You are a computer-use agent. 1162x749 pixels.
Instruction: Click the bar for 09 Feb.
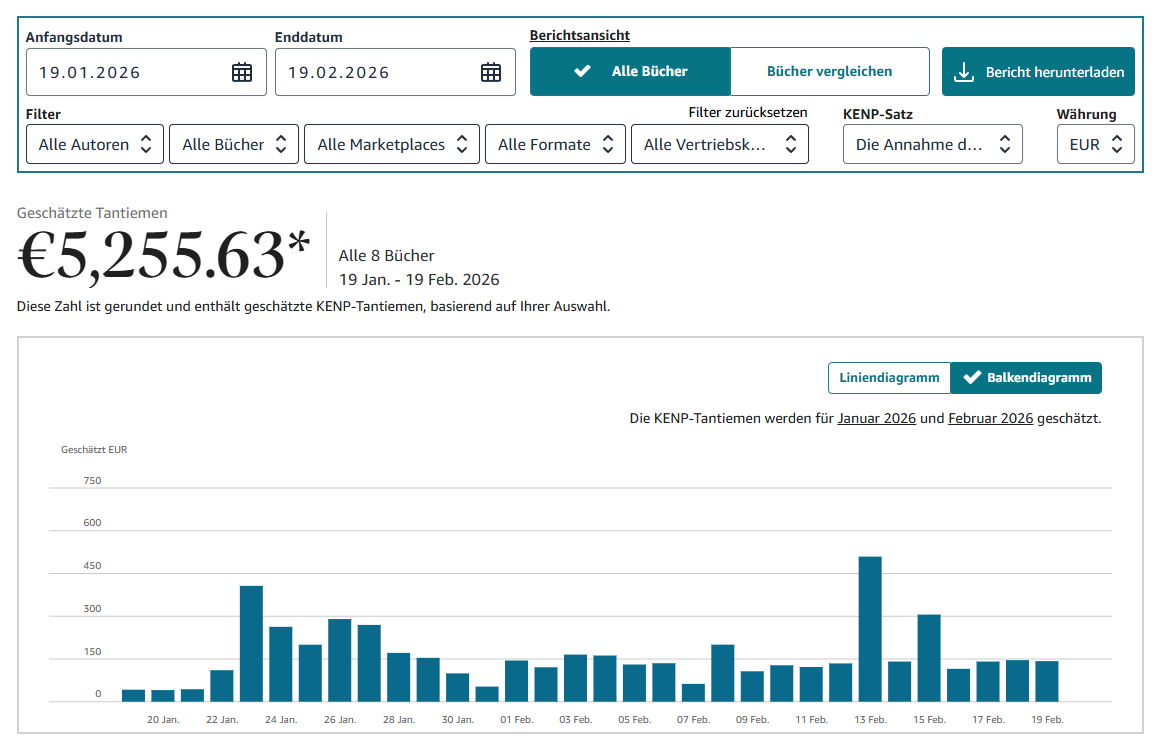click(x=752, y=687)
